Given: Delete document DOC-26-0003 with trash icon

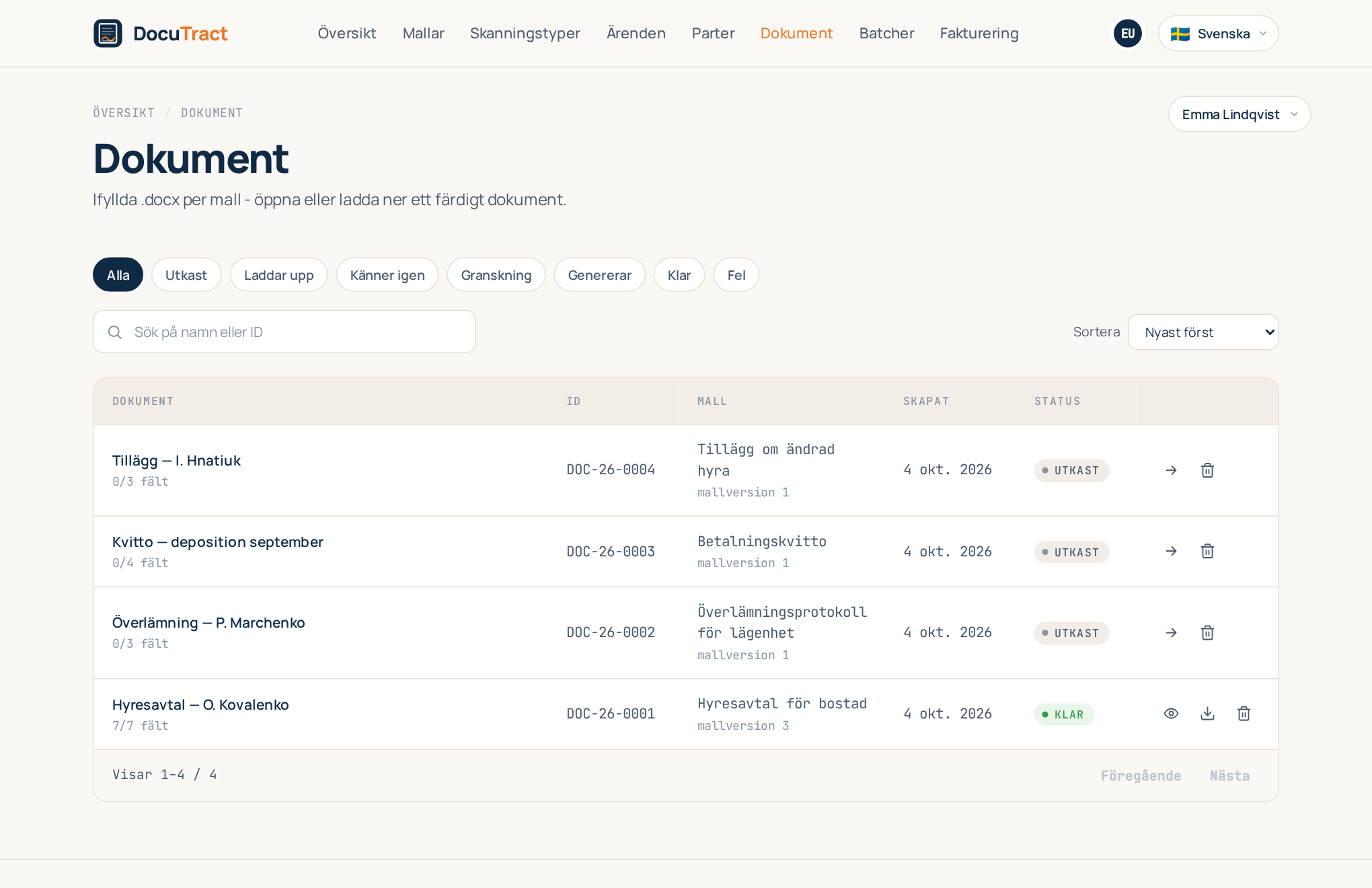Looking at the screenshot, I should coord(1207,552).
